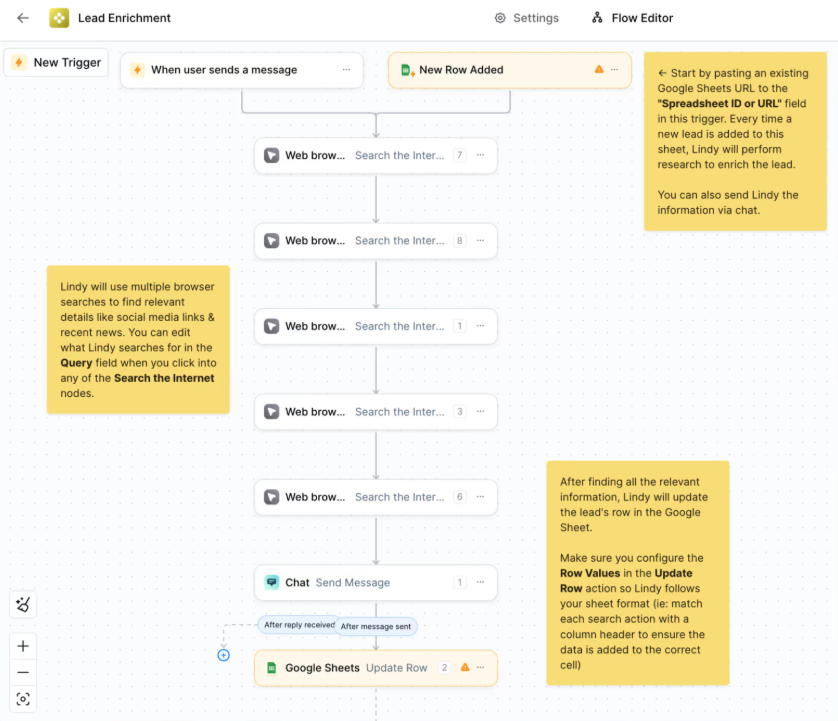Click the back arrow icon
The image size is (838, 721).
[x=23, y=18]
